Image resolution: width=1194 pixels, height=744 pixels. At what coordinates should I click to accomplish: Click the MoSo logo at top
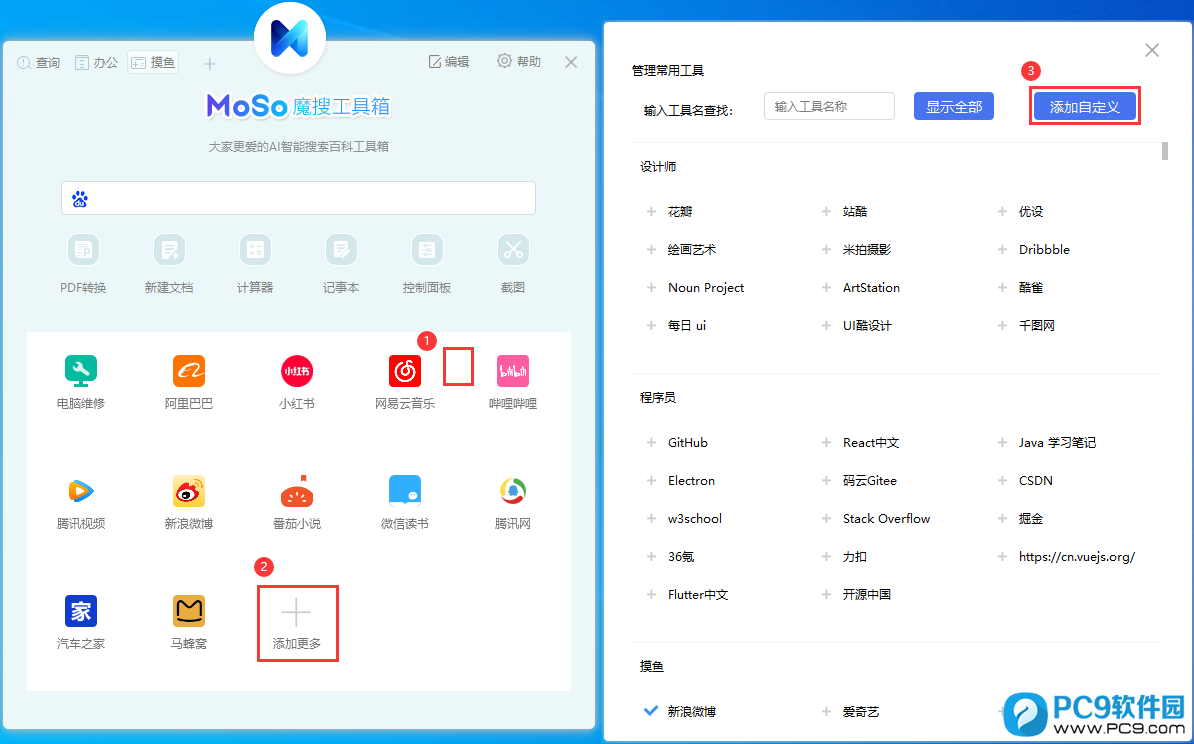[x=290, y=38]
